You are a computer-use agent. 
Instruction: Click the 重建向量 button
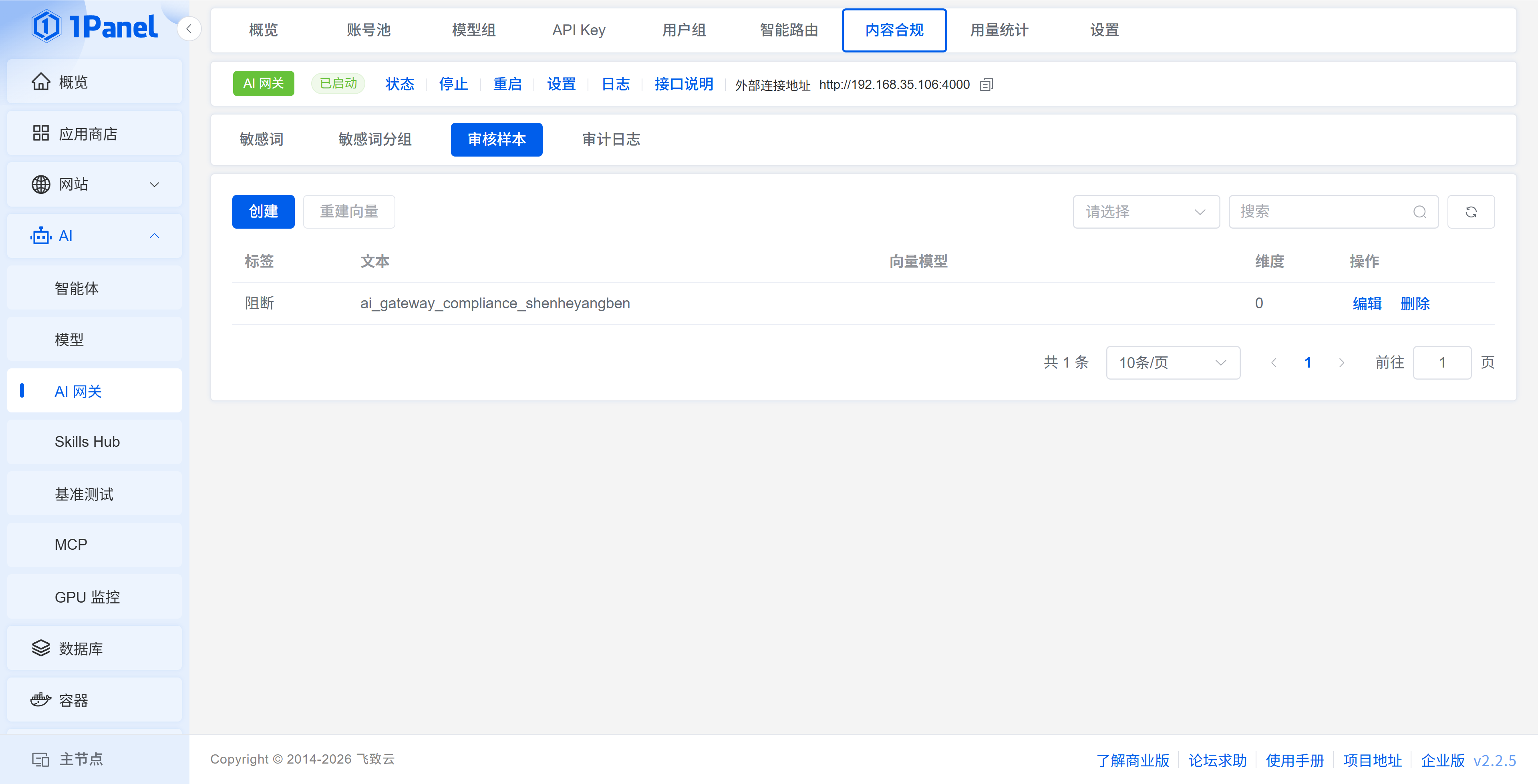[x=349, y=212]
